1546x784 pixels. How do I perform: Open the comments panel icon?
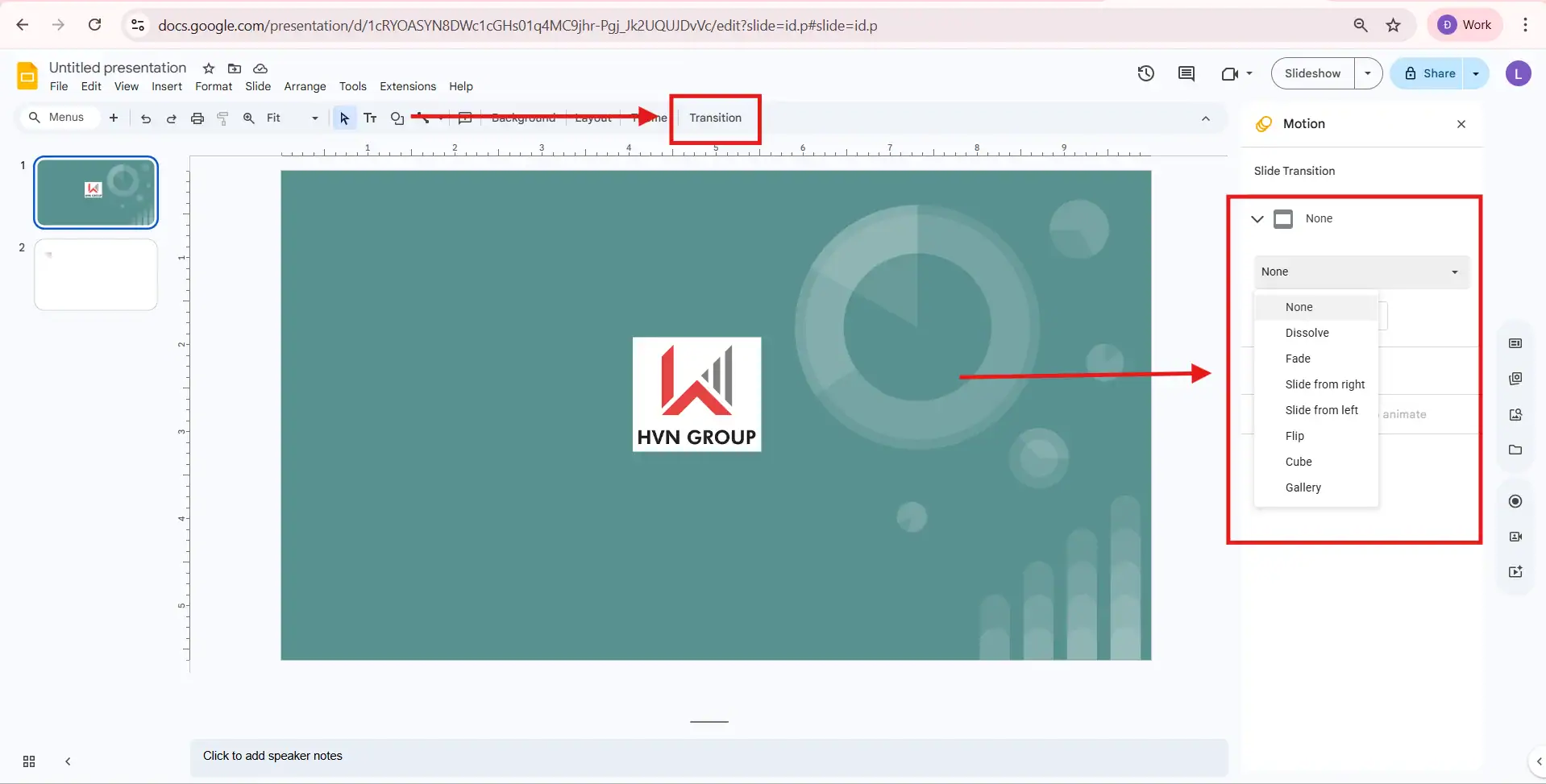(x=1186, y=73)
